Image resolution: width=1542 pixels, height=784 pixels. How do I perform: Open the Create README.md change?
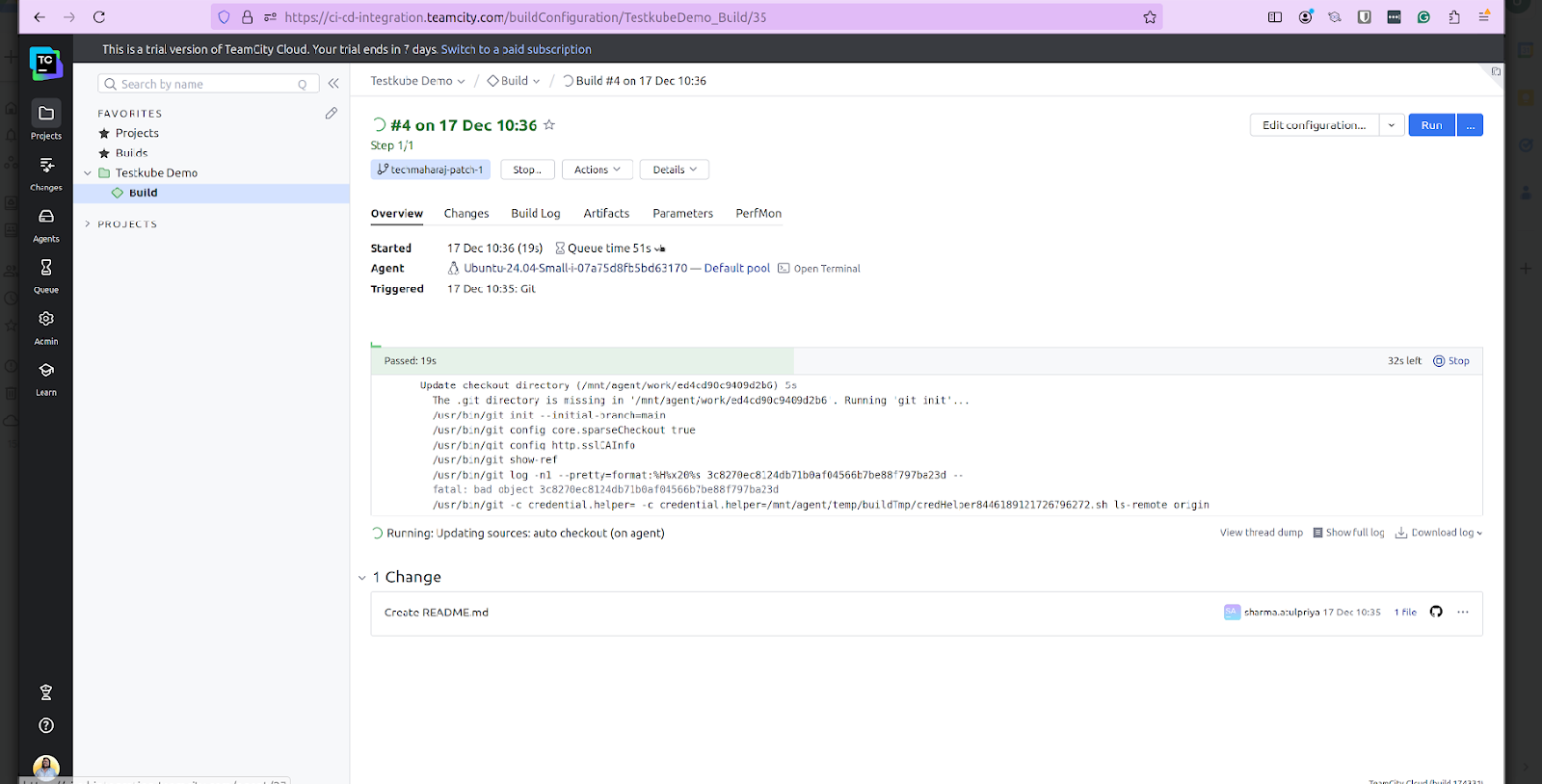pyautogui.click(x=437, y=613)
